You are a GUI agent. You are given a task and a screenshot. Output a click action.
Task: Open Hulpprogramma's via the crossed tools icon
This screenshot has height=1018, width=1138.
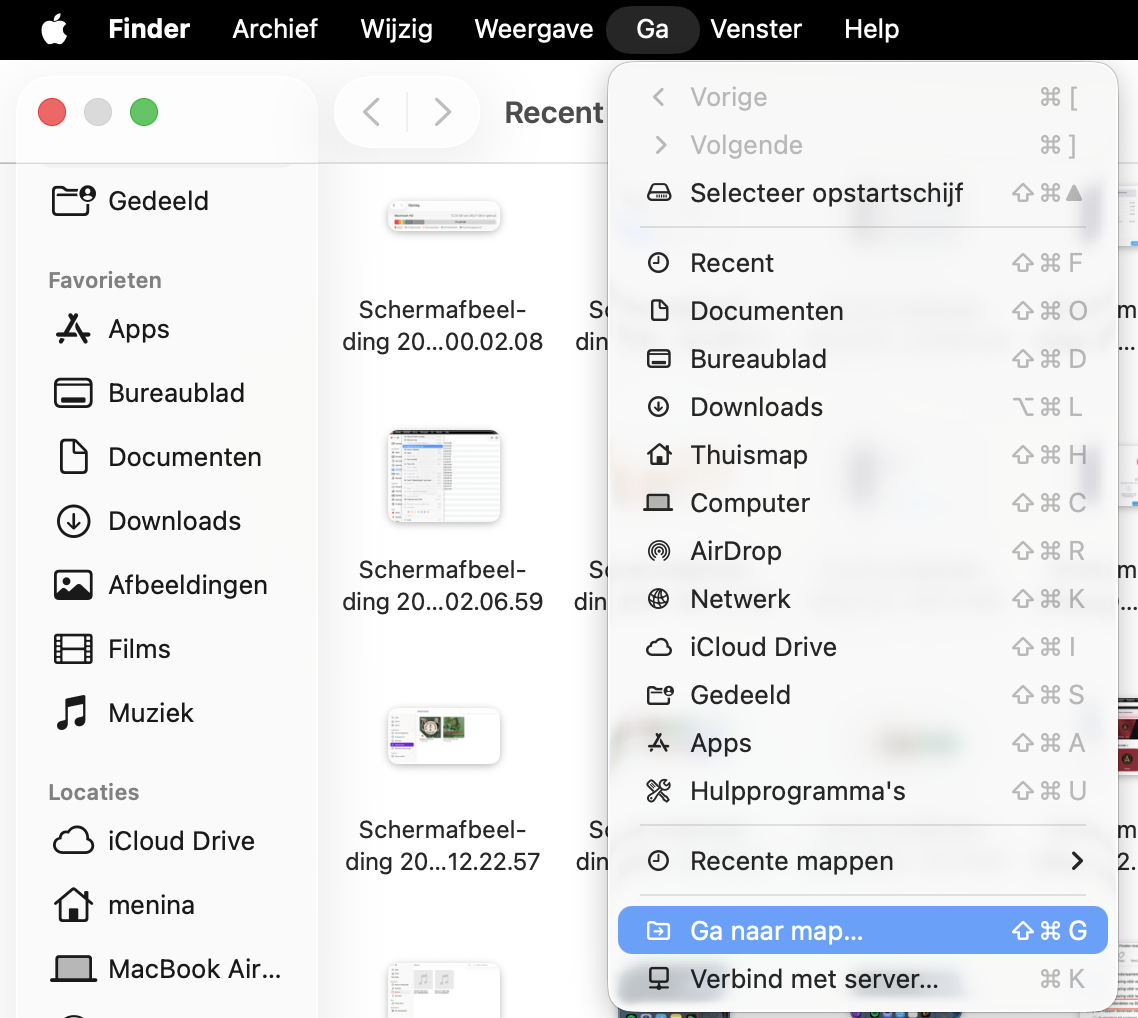point(797,790)
